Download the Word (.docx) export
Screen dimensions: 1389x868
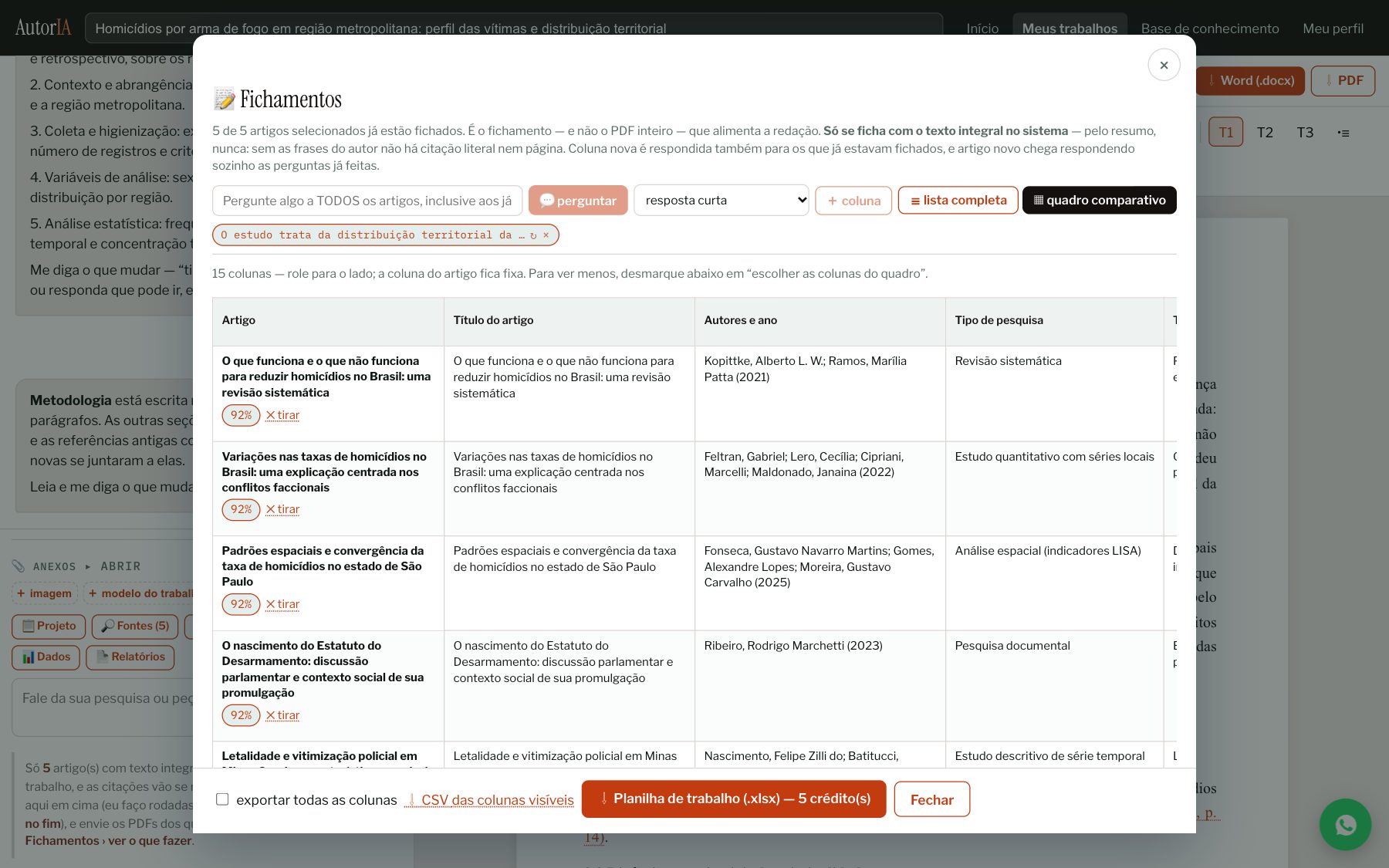pyautogui.click(x=1250, y=80)
